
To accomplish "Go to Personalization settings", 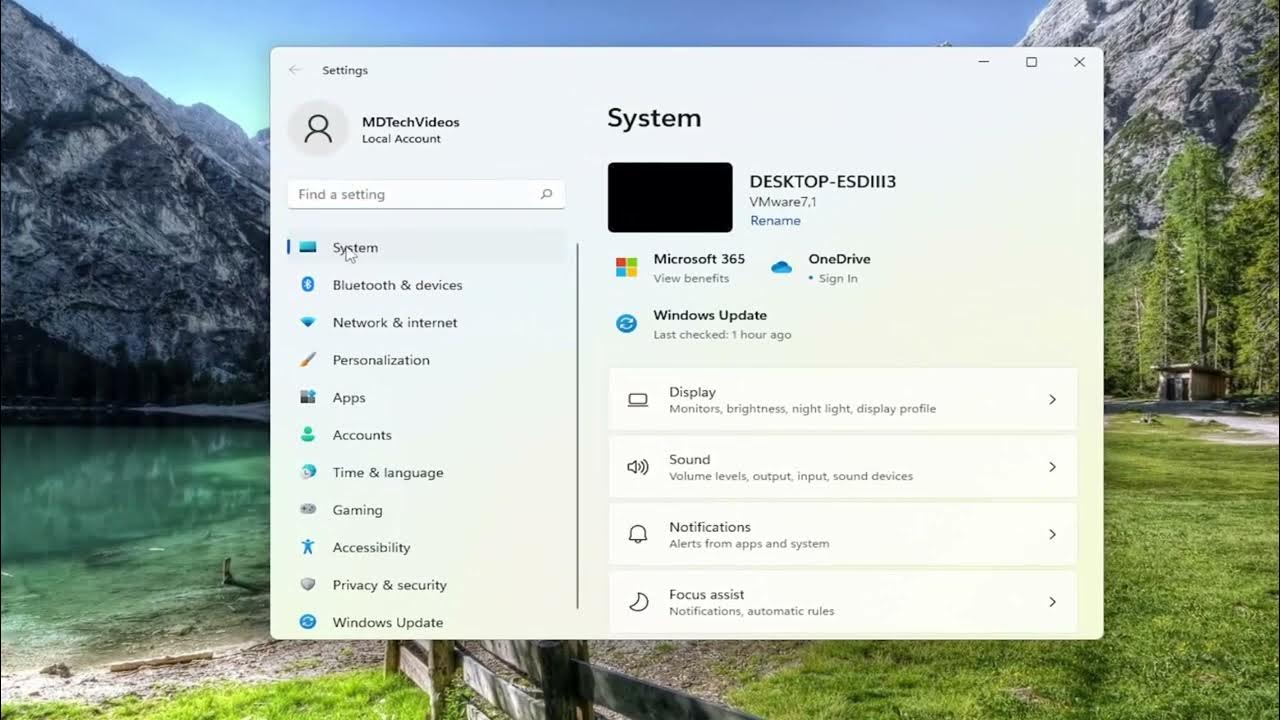I will pyautogui.click(x=427, y=360).
